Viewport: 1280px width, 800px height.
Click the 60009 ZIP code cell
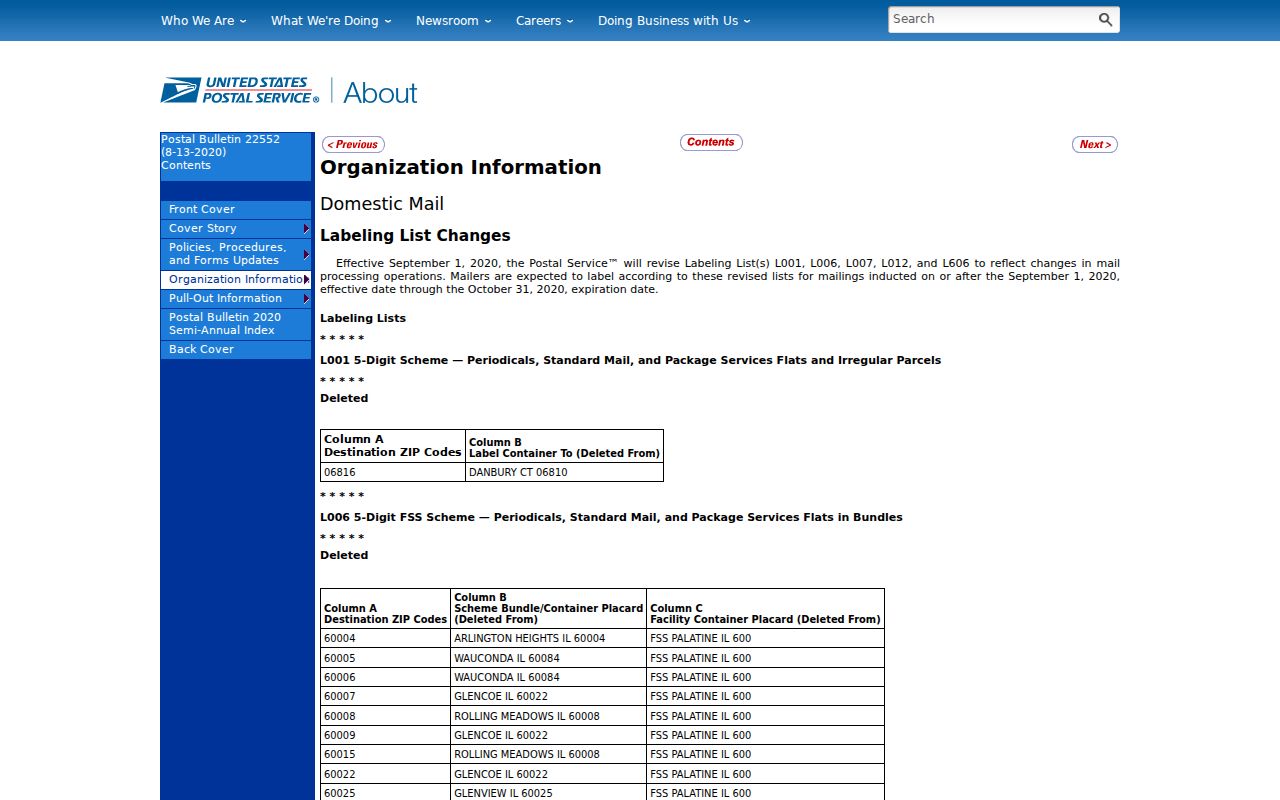point(385,735)
